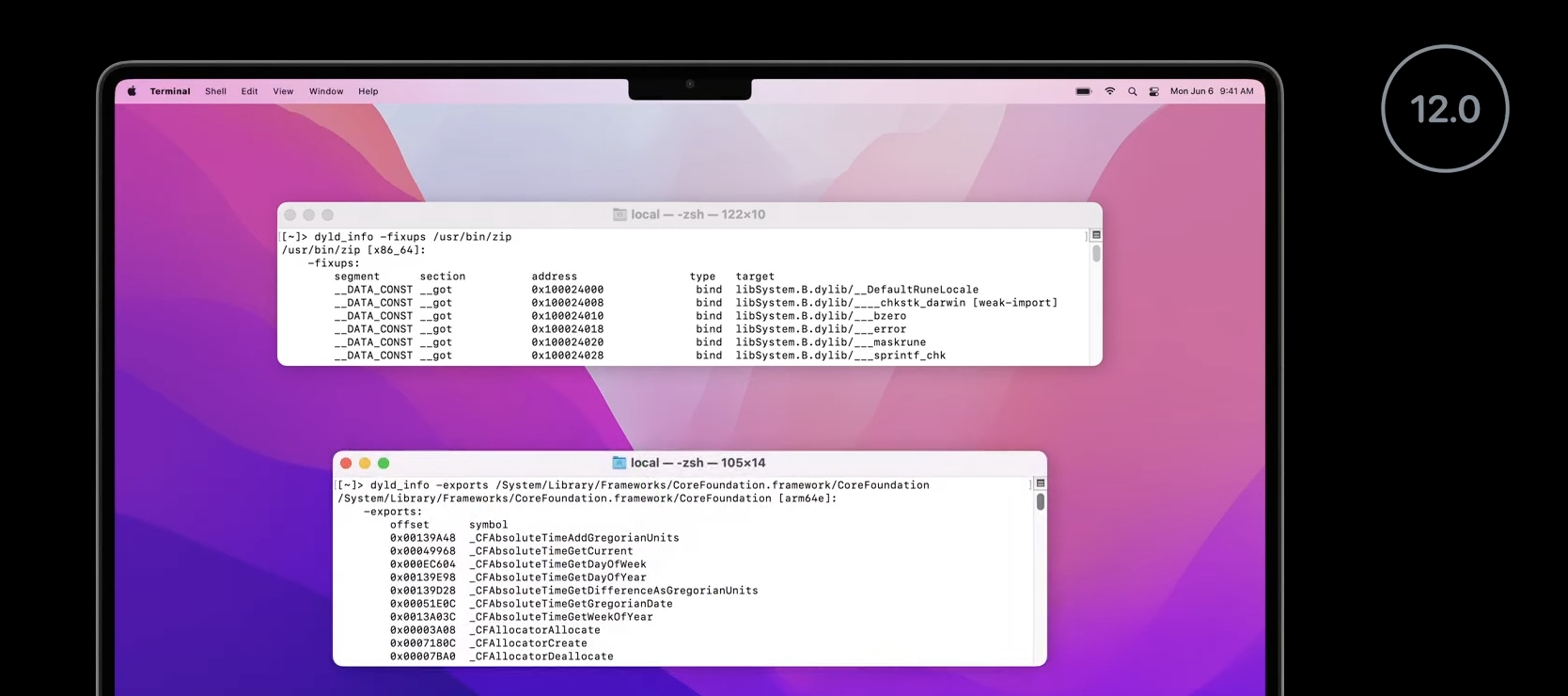Click offset 0x00139A48

(x=423, y=538)
